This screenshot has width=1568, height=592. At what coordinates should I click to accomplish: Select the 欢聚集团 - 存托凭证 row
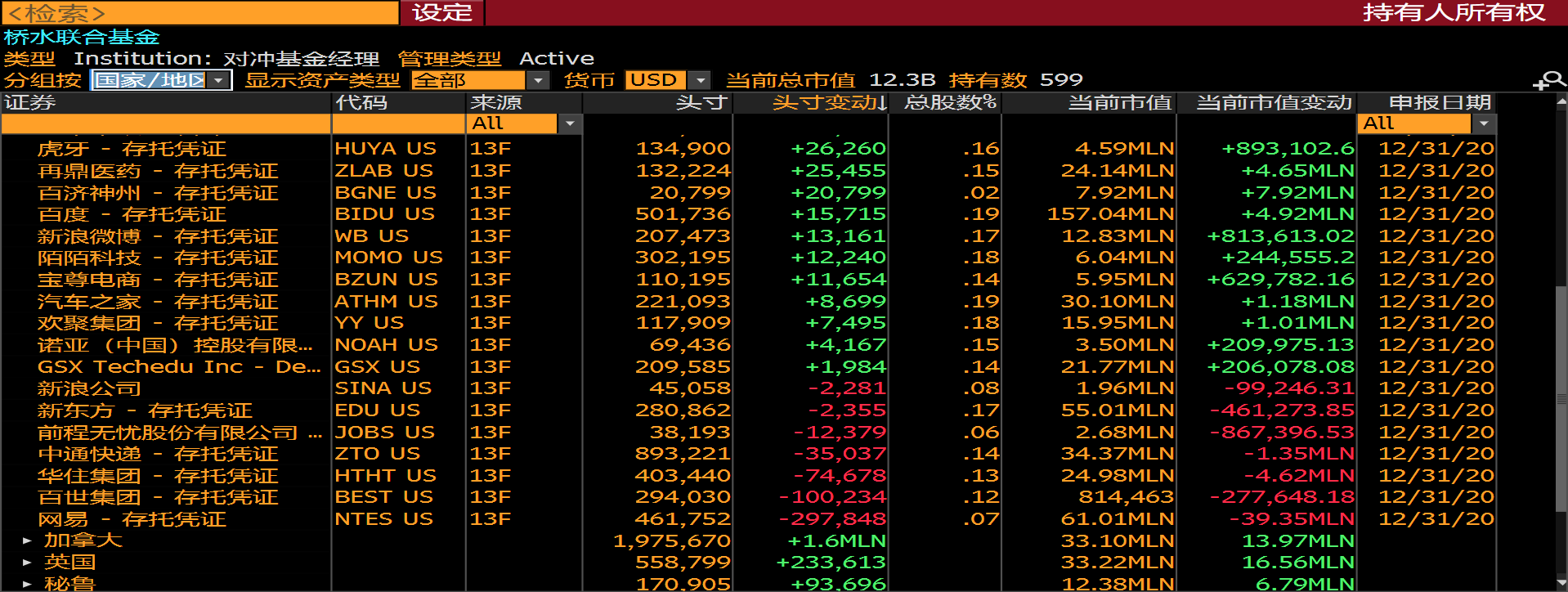click(x=749, y=323)
